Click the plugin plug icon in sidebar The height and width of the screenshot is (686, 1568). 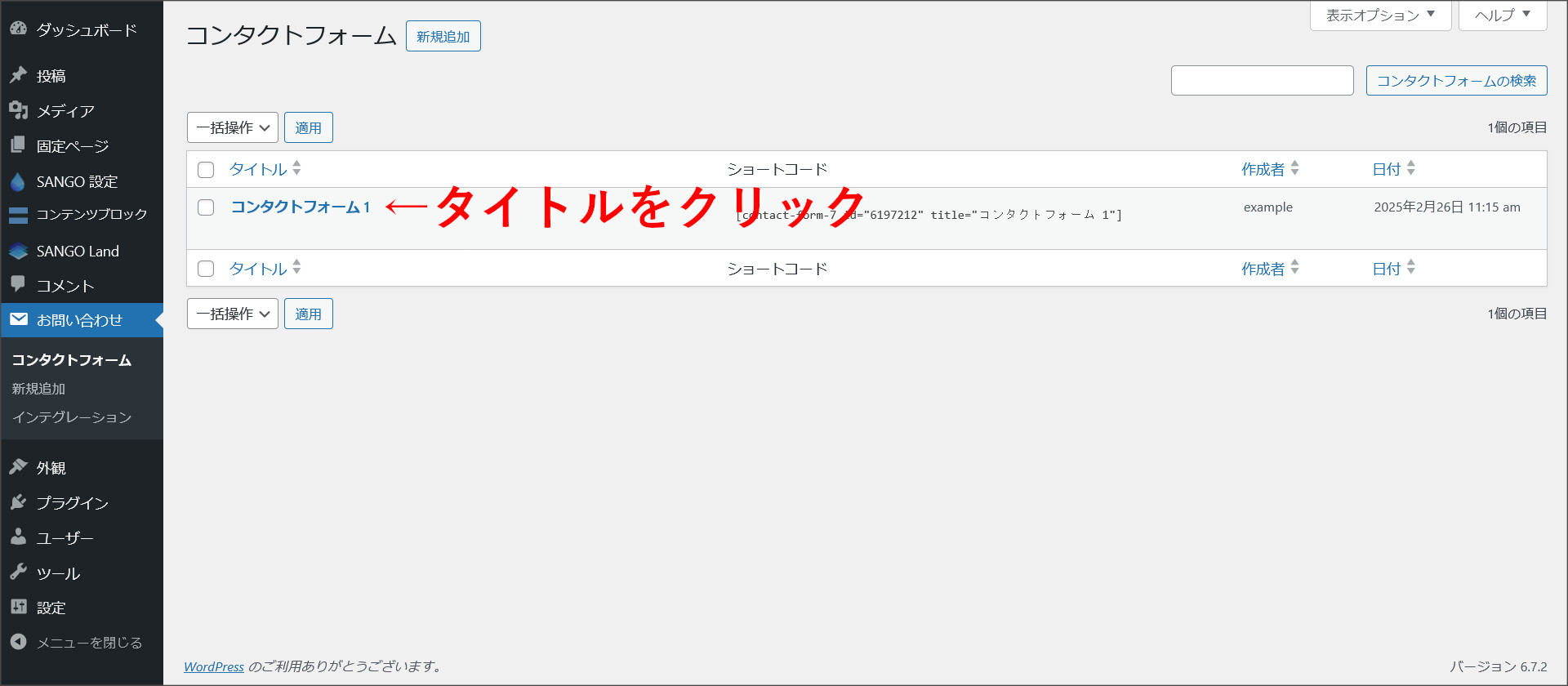[x=18, y=502]
